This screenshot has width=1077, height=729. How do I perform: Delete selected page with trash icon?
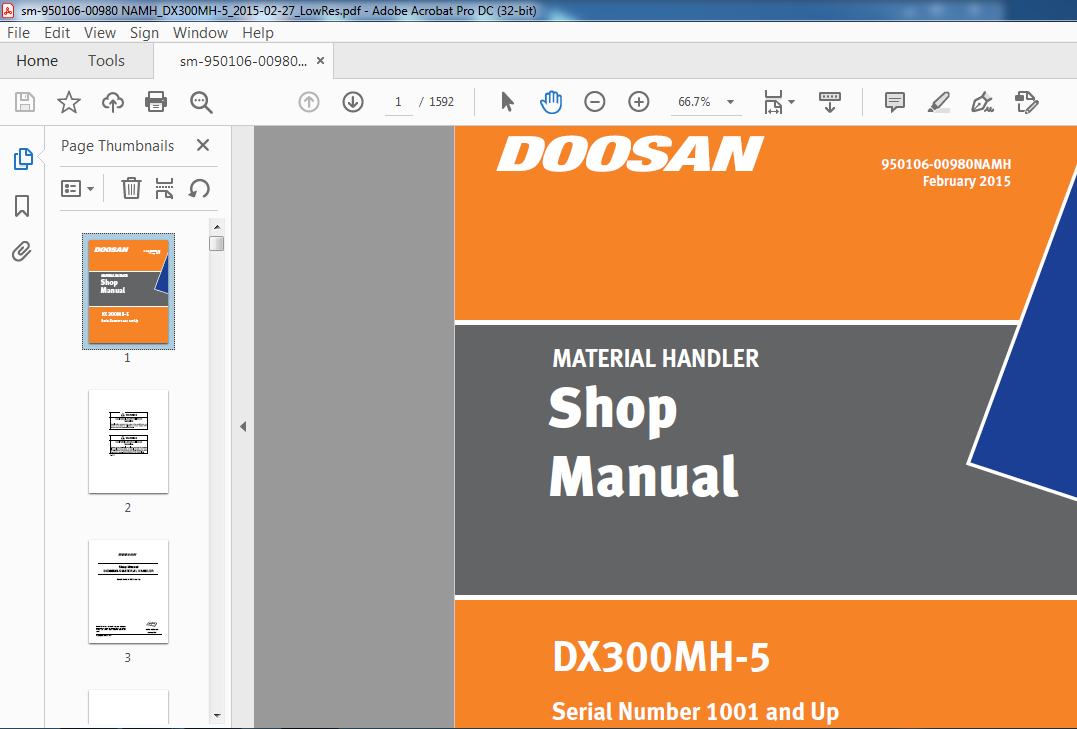click(131, 188)
